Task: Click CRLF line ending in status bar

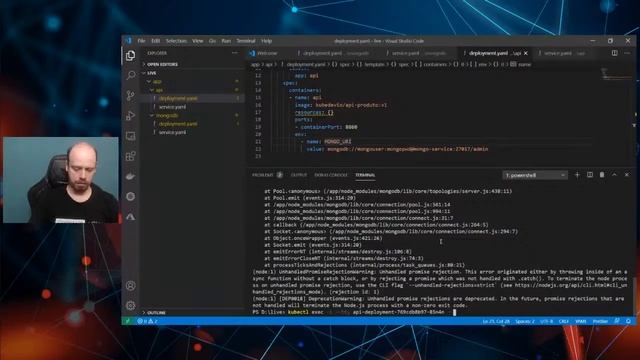Action: coord(564,321)
